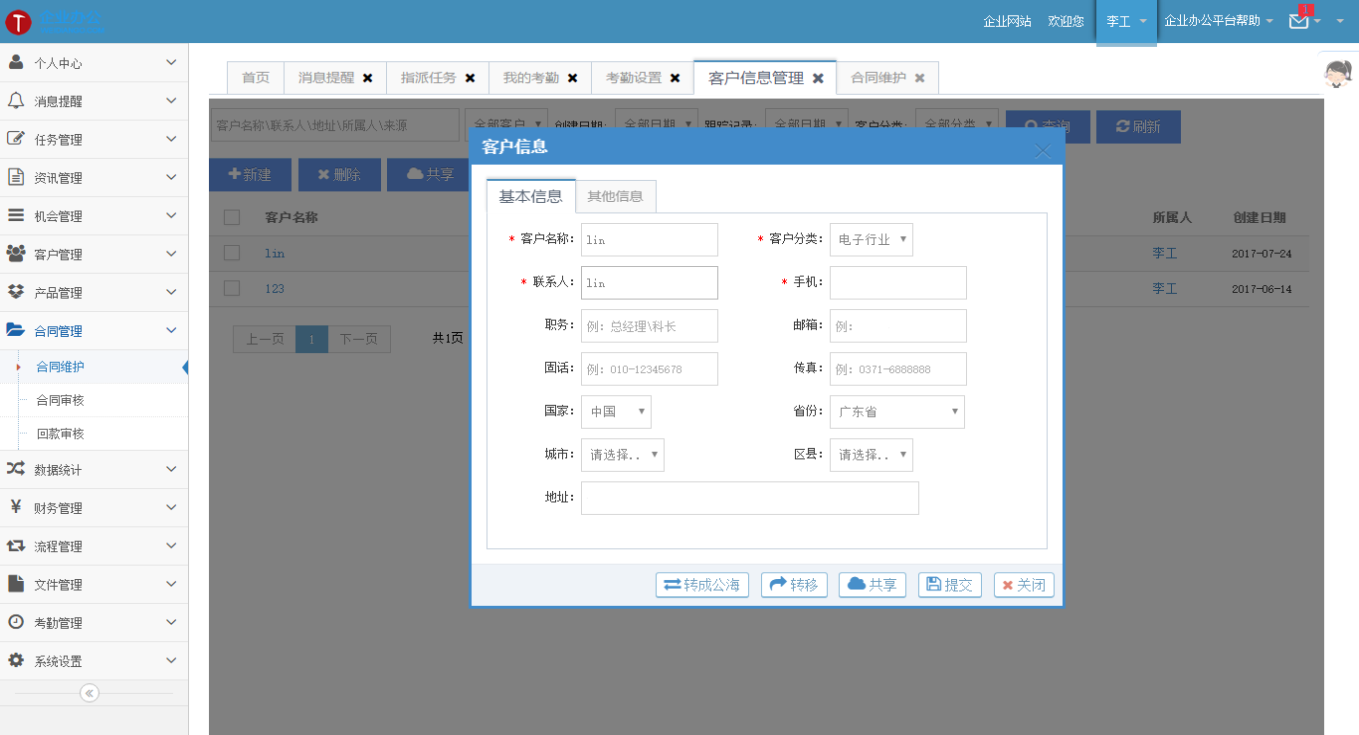Click the 转移 button
Image resolution: width=1359 pixels, height=735 pixels.
(x=794, y=585)
